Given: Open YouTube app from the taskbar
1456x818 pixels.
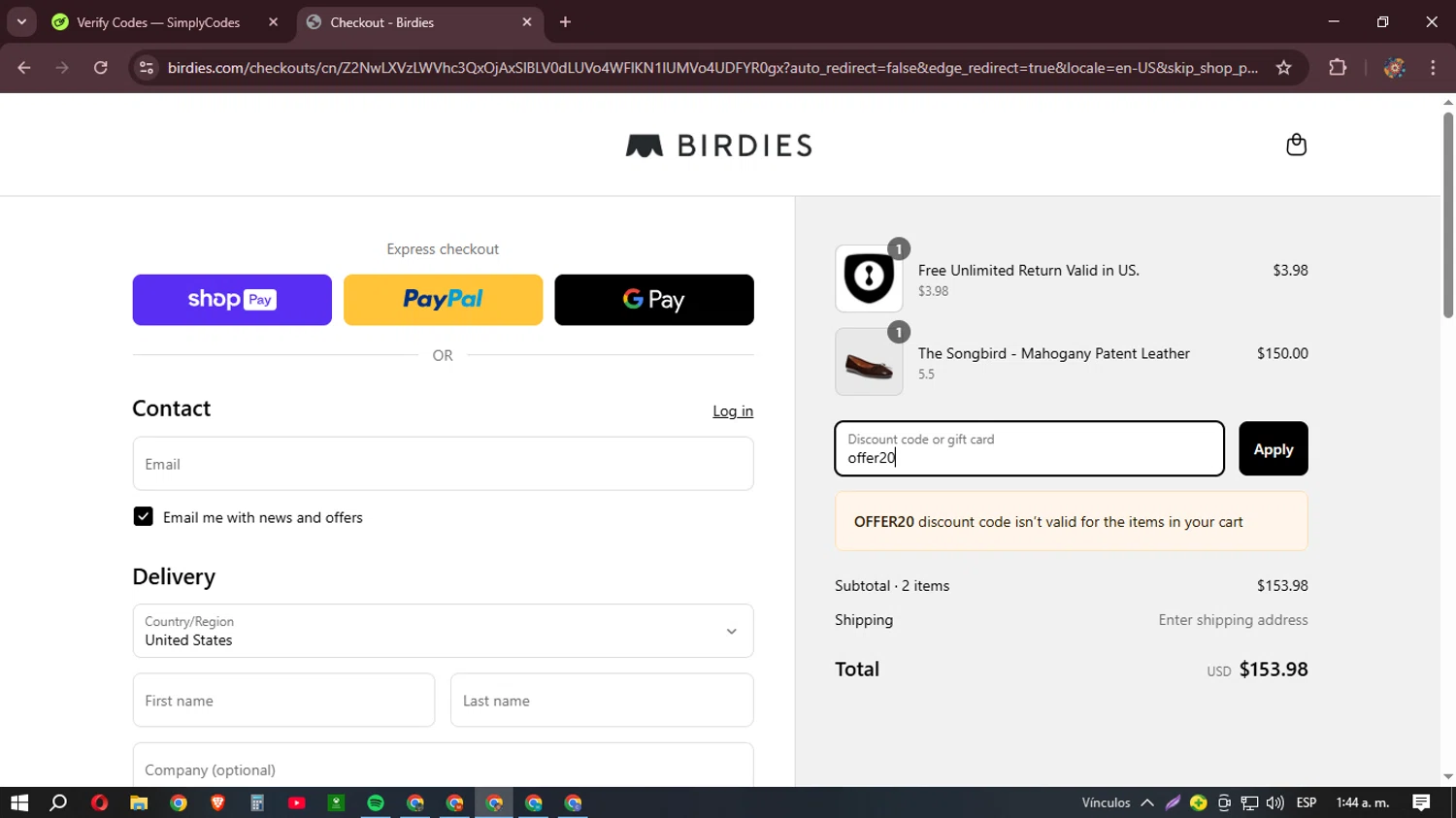Looking at the screenshot, I should click(297, 802).
